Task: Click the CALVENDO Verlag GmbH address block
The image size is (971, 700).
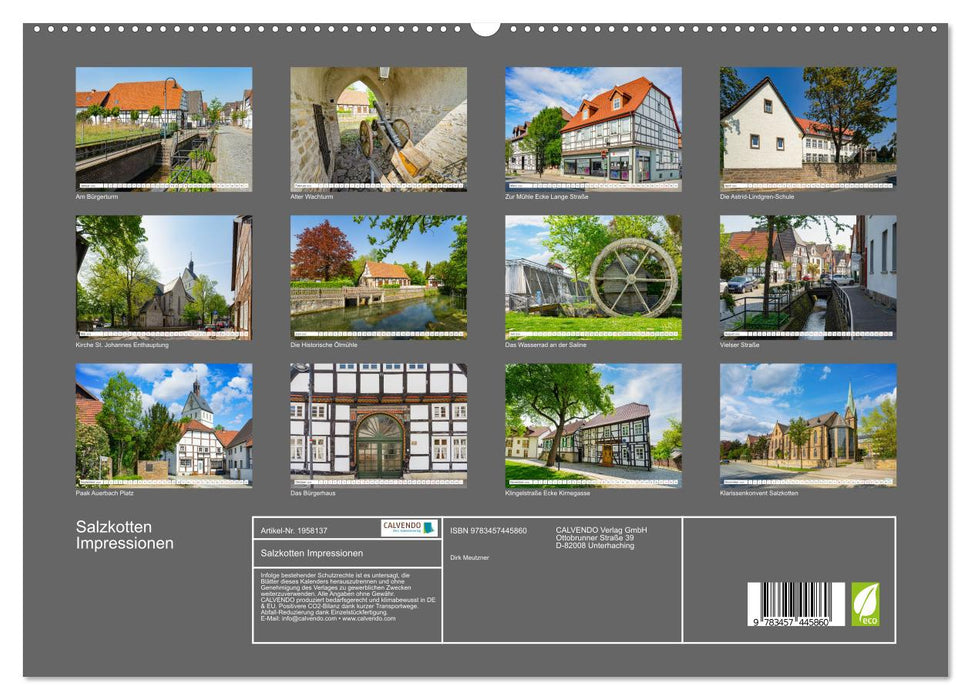Action: point(600,537)
